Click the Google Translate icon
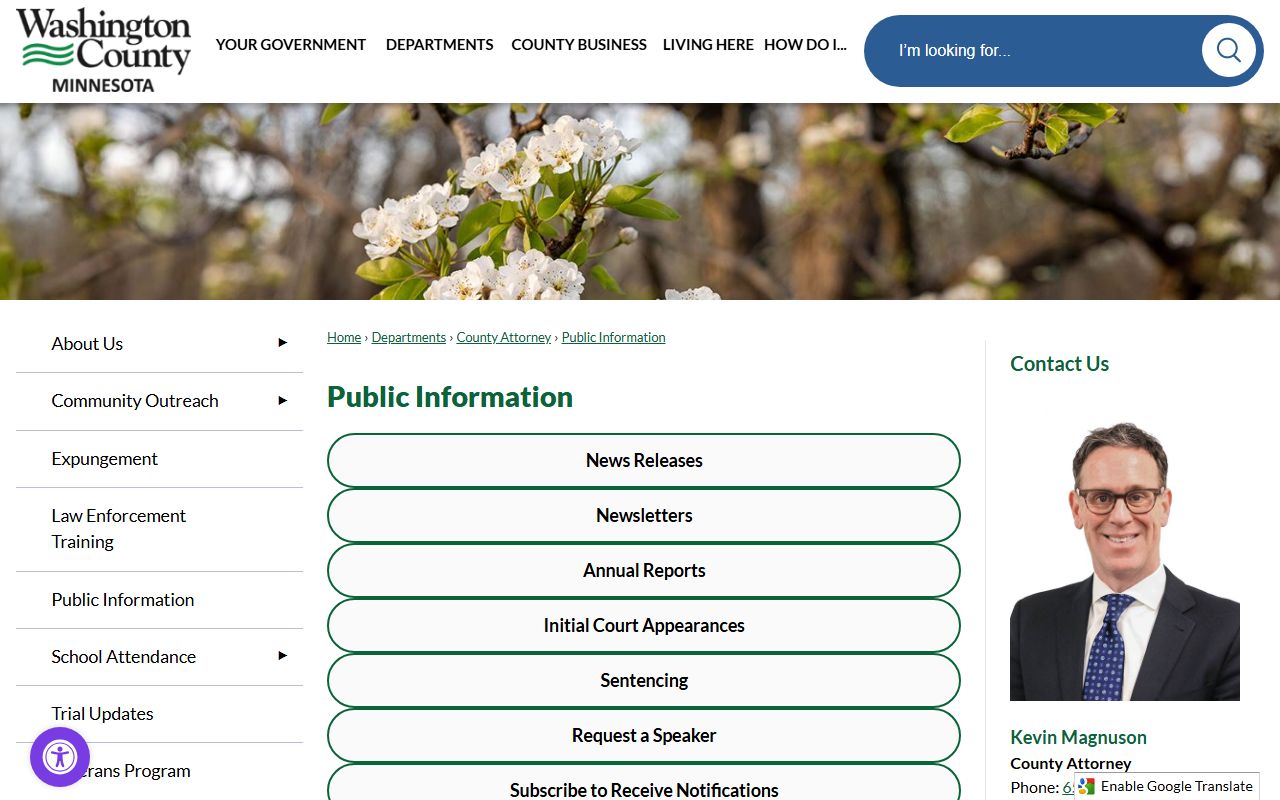Screen dimensions: 1280x800 pos(1087,786)
